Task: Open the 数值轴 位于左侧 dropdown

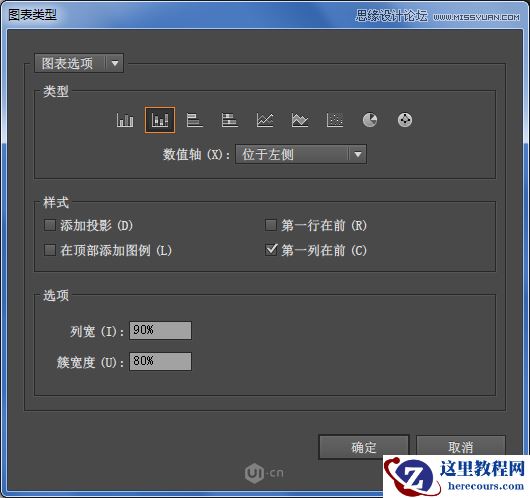Action: [301, 155]
